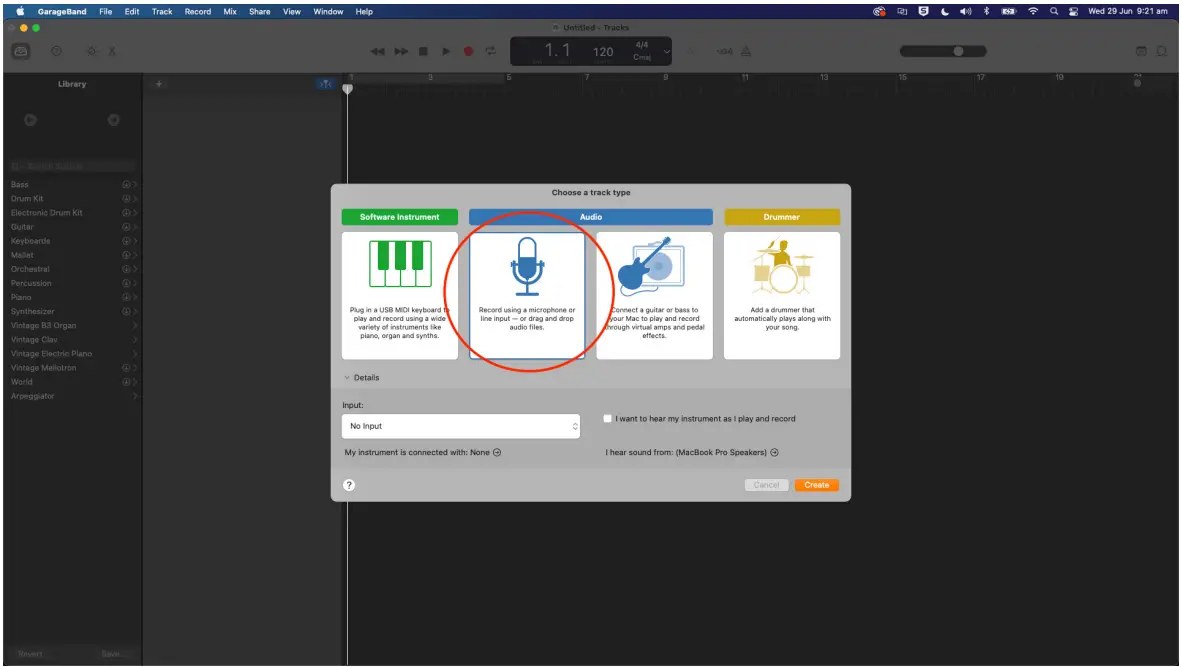Open the help question mark button
This screenshot has height=667, width=1182.
coord(349,485)
